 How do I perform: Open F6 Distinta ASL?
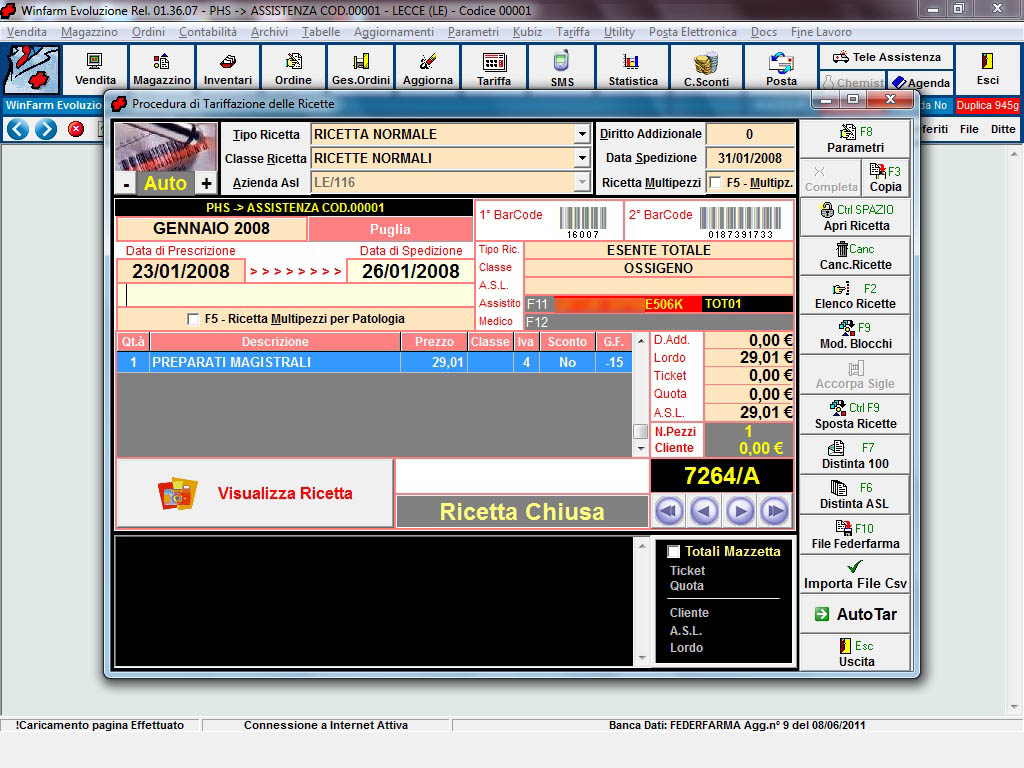click(856, 495)
